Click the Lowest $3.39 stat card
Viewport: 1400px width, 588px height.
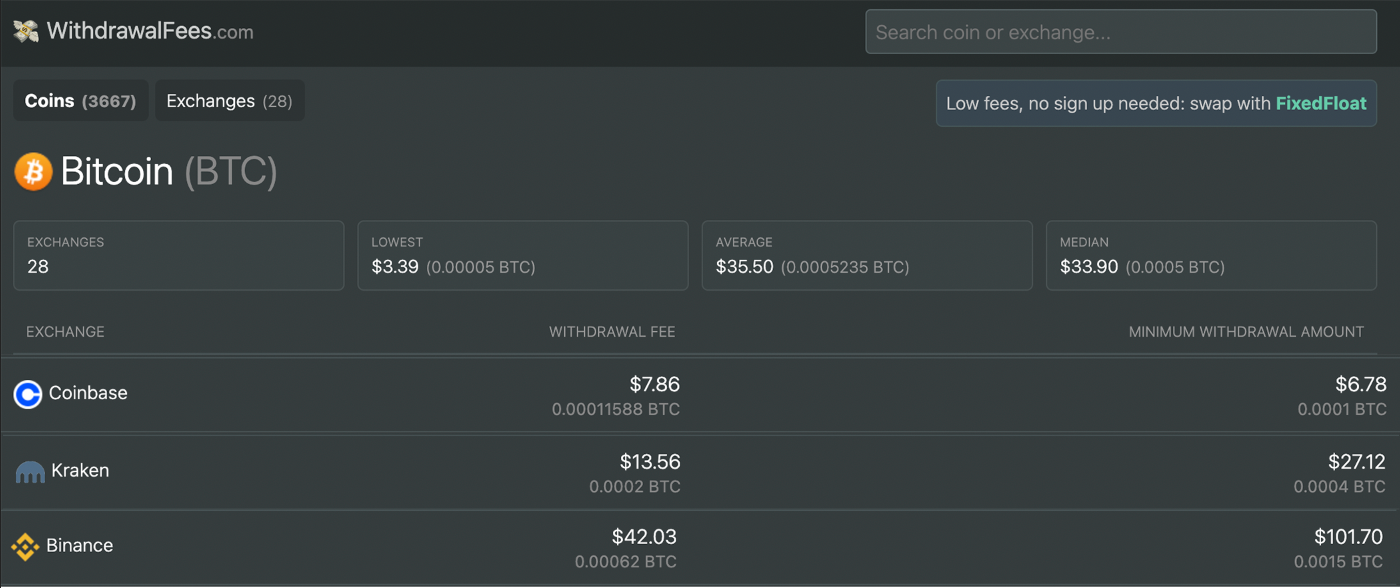pos(523,256)
